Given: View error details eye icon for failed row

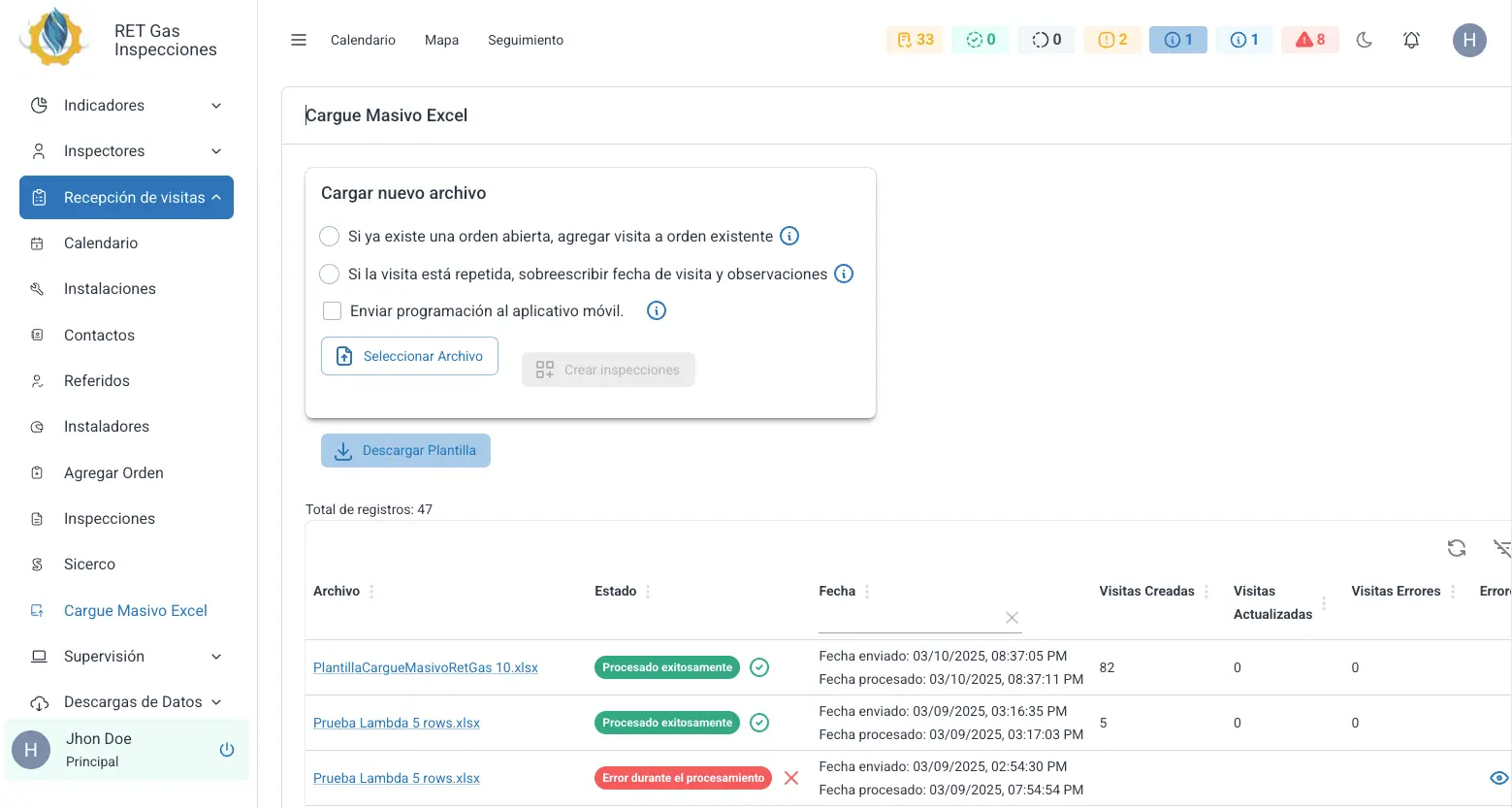Looking at the screenshot, I should (1499, 778).
